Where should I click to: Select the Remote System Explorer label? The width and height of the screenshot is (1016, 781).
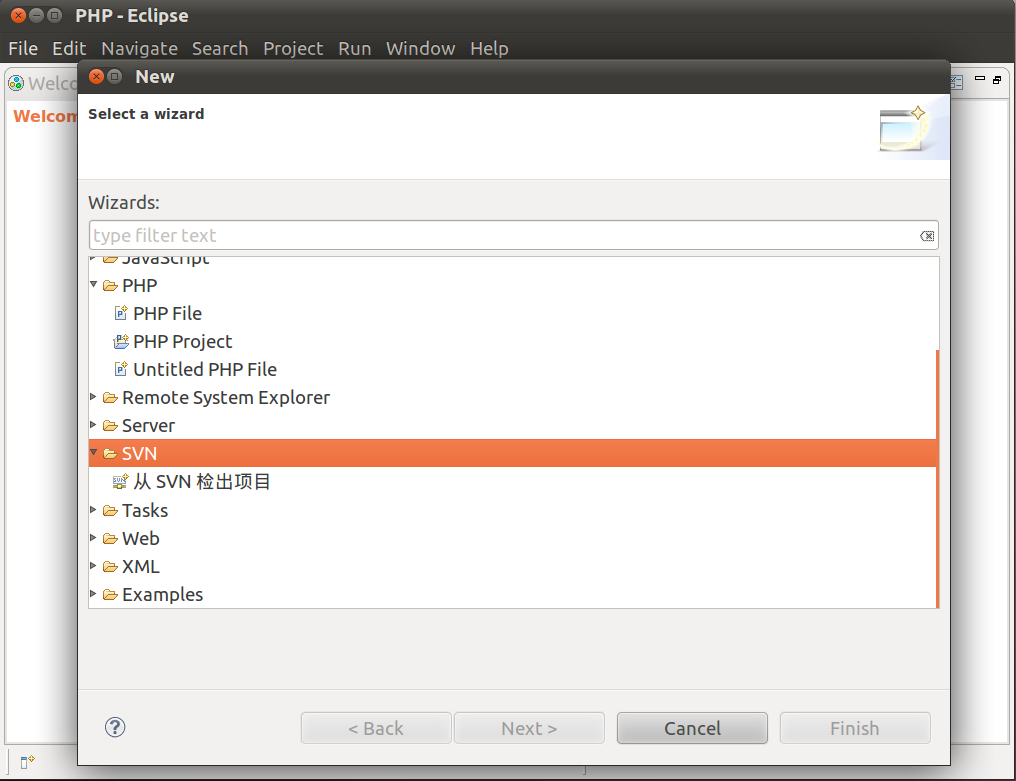[225, 397]
